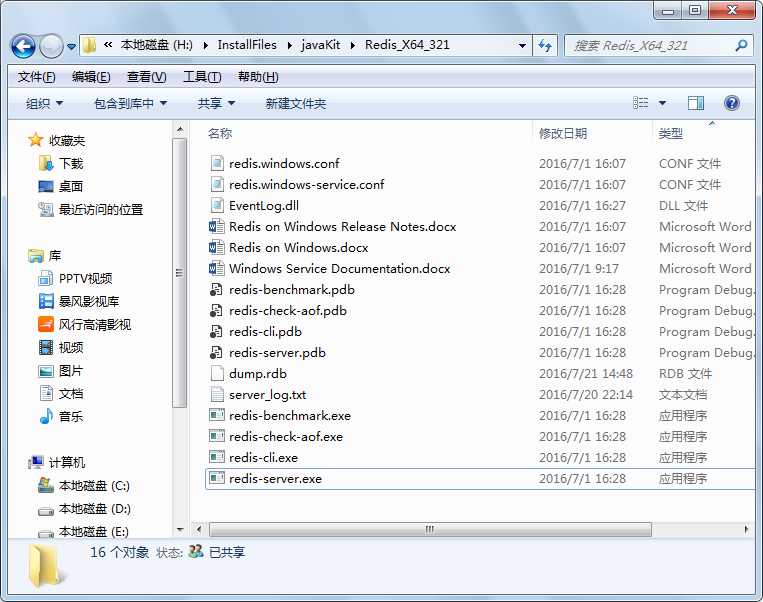Select the server_log.txt file icon
763x602 pixels.
[217, 394]
